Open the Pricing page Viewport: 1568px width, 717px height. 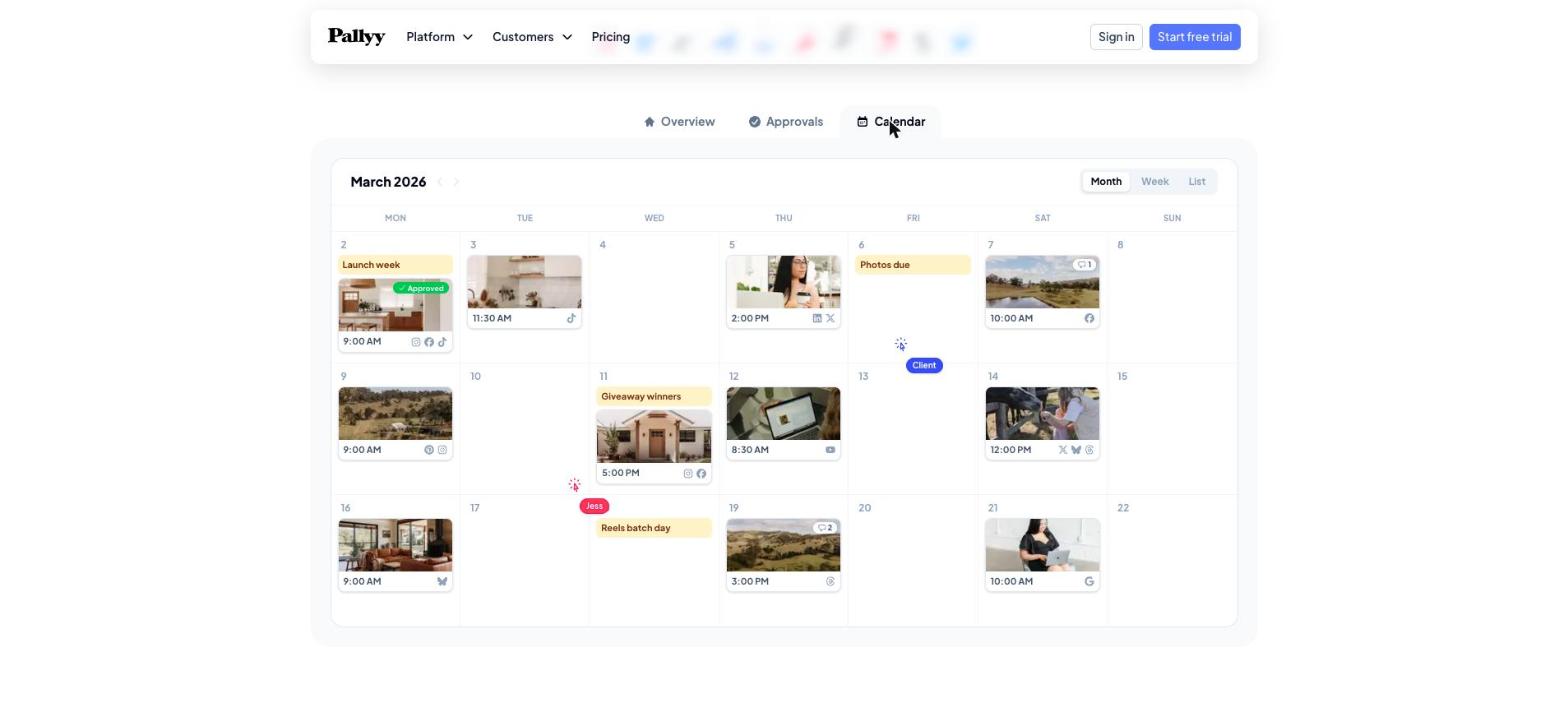click(x=611, y=37)
